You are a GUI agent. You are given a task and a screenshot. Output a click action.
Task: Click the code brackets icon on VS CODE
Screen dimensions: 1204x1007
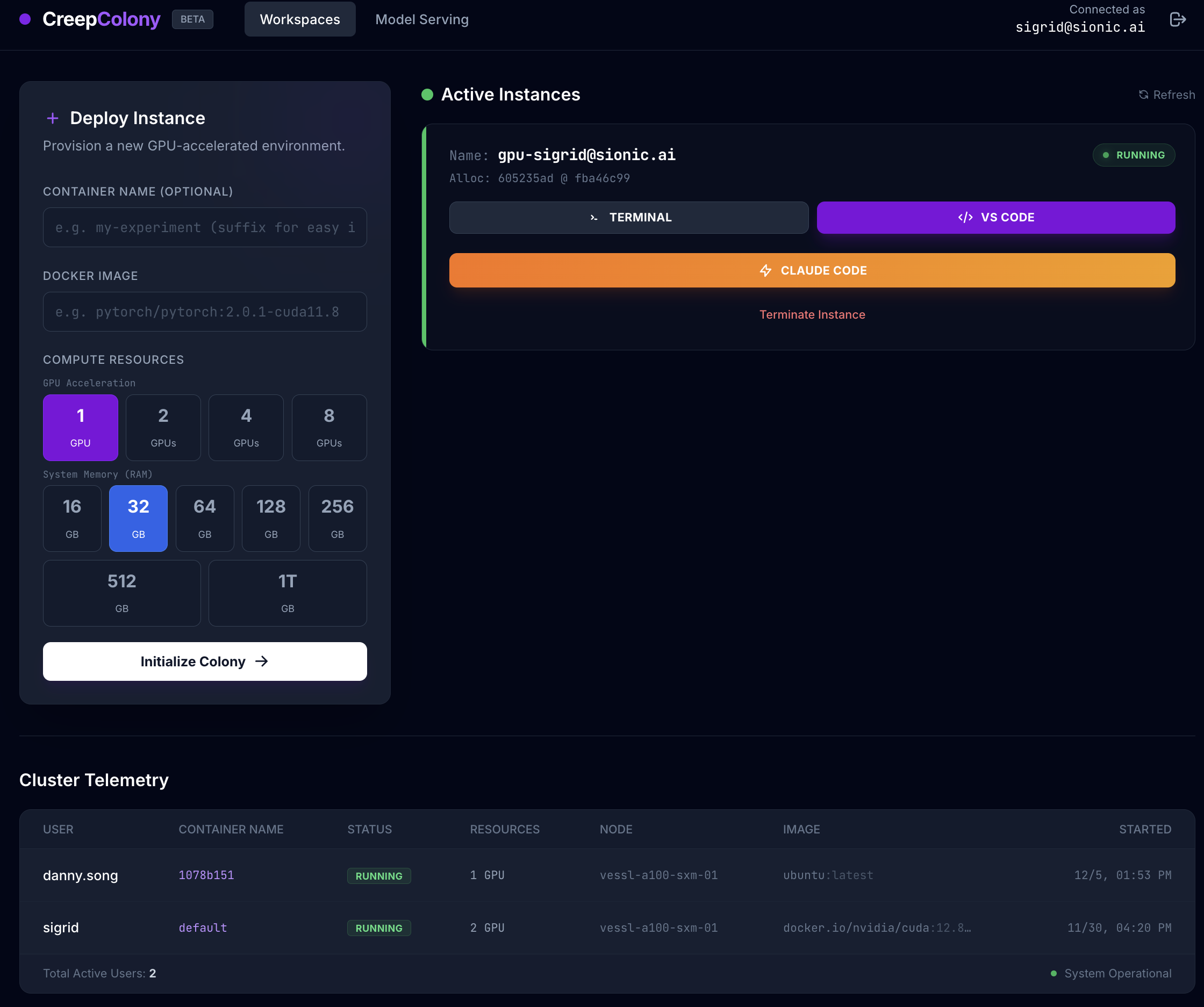point(965,218)
